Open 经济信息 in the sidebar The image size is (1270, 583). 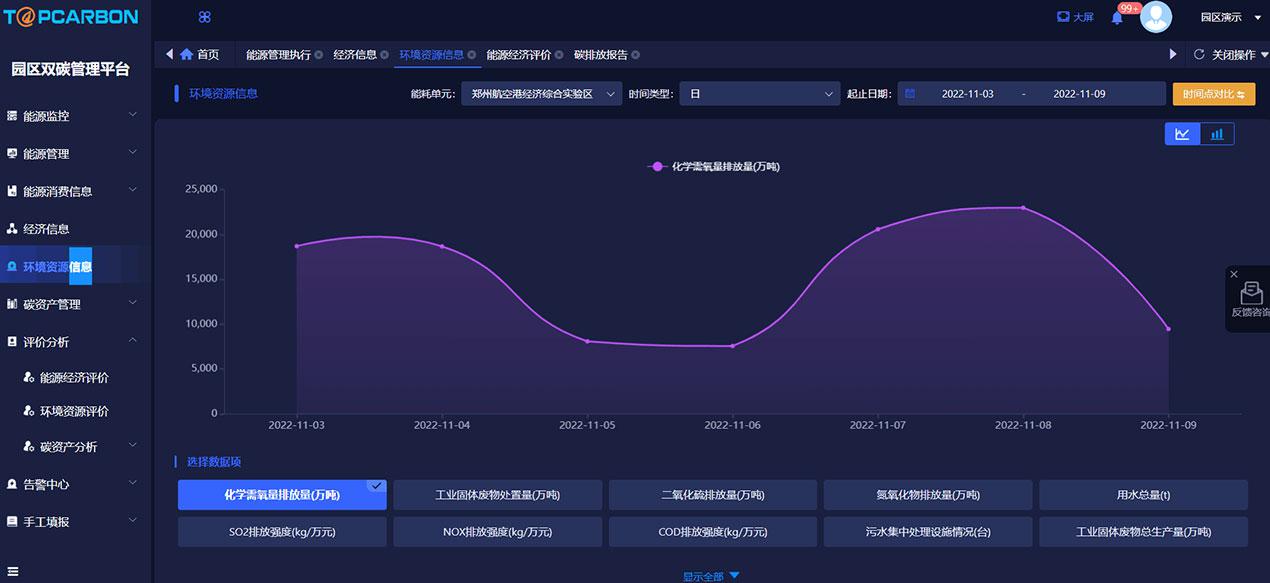coord(46,229)
